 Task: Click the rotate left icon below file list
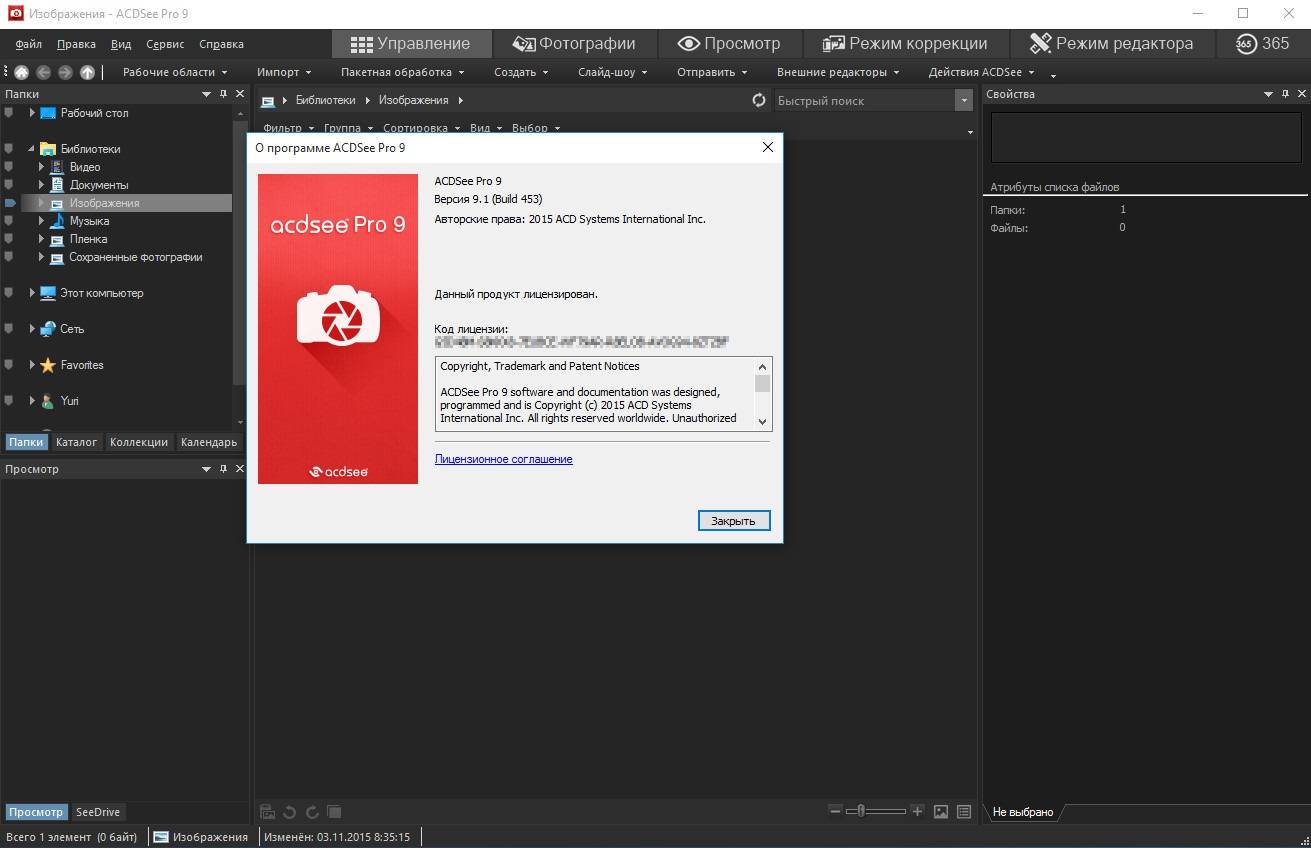pos(289,812)
